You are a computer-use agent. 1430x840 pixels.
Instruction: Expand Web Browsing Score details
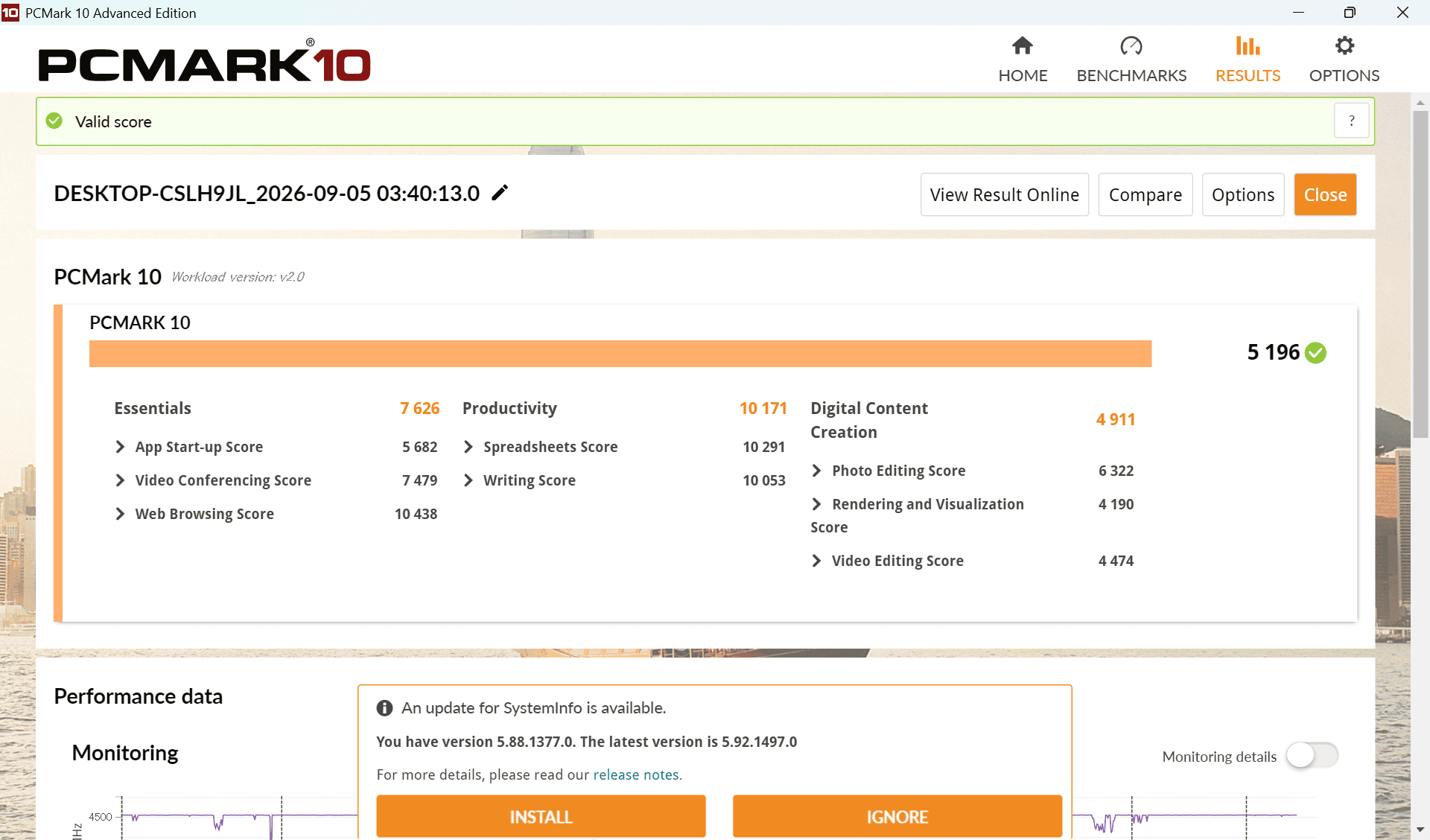[x=120, y=514]
